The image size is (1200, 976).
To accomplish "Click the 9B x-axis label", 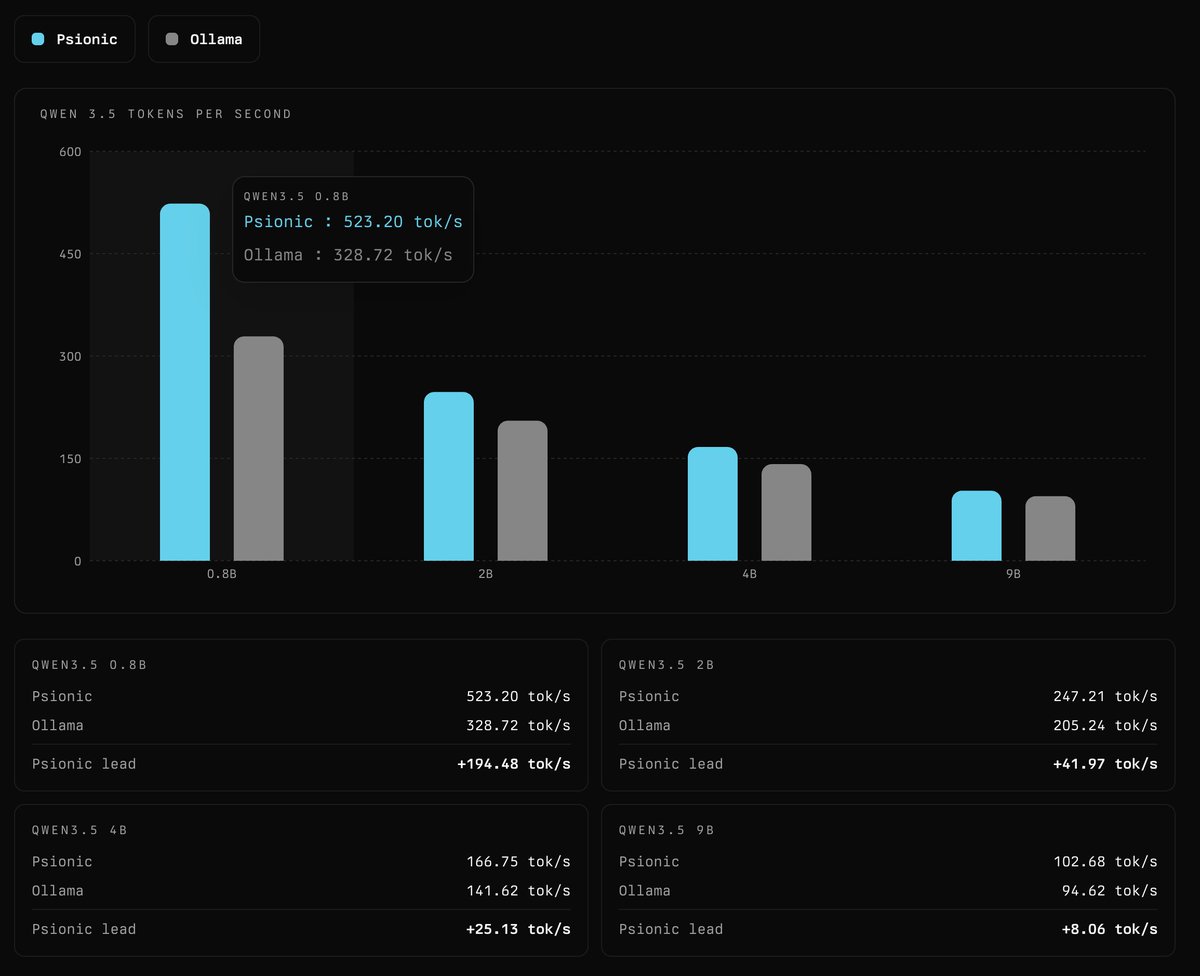I will [1014, 576].
